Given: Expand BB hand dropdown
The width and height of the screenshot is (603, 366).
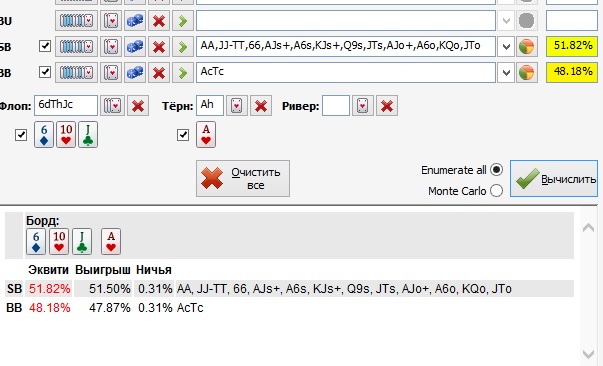Looking at the screenshot, I should [506, 73].
